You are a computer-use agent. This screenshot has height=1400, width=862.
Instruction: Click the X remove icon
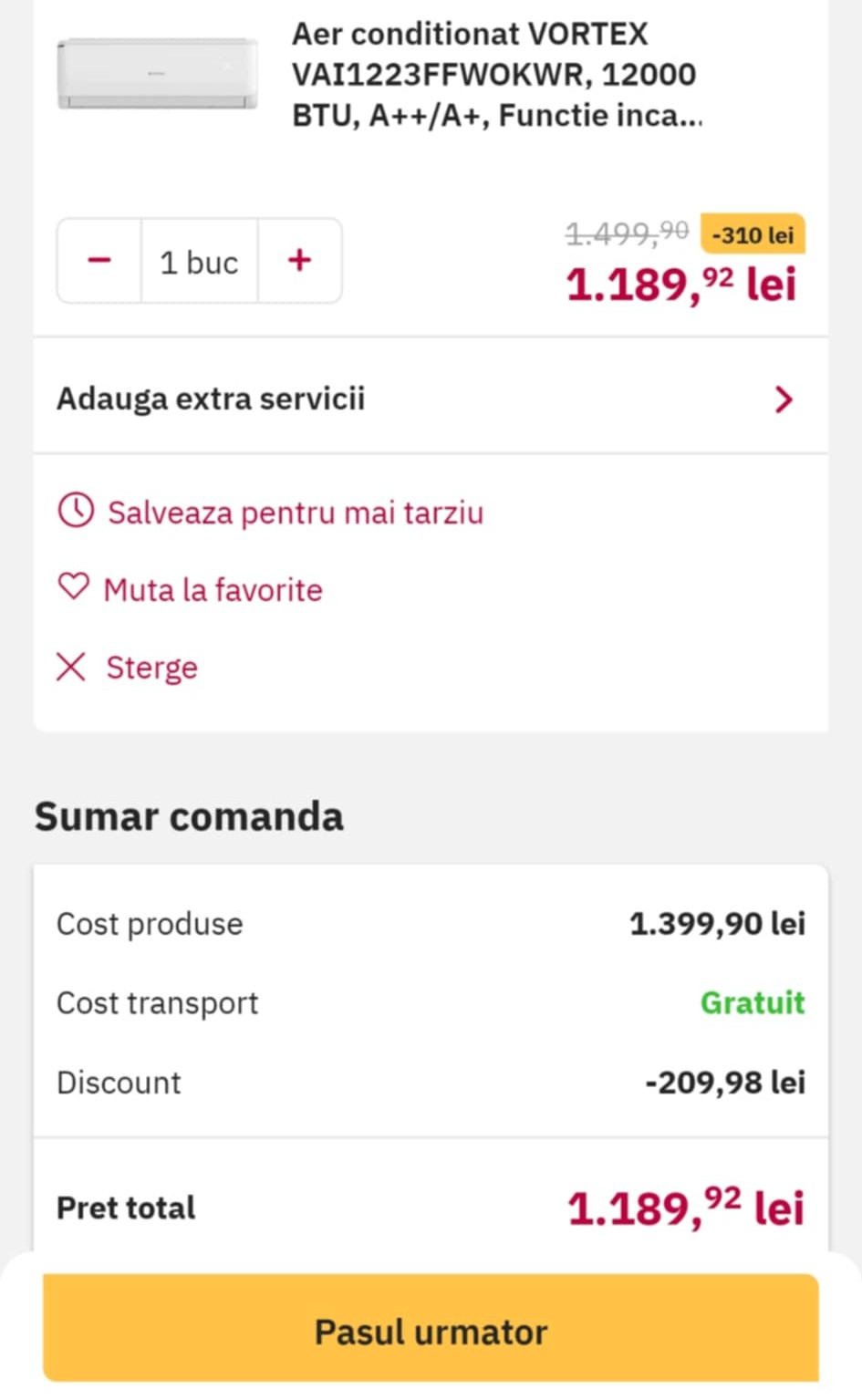[71, 667]
